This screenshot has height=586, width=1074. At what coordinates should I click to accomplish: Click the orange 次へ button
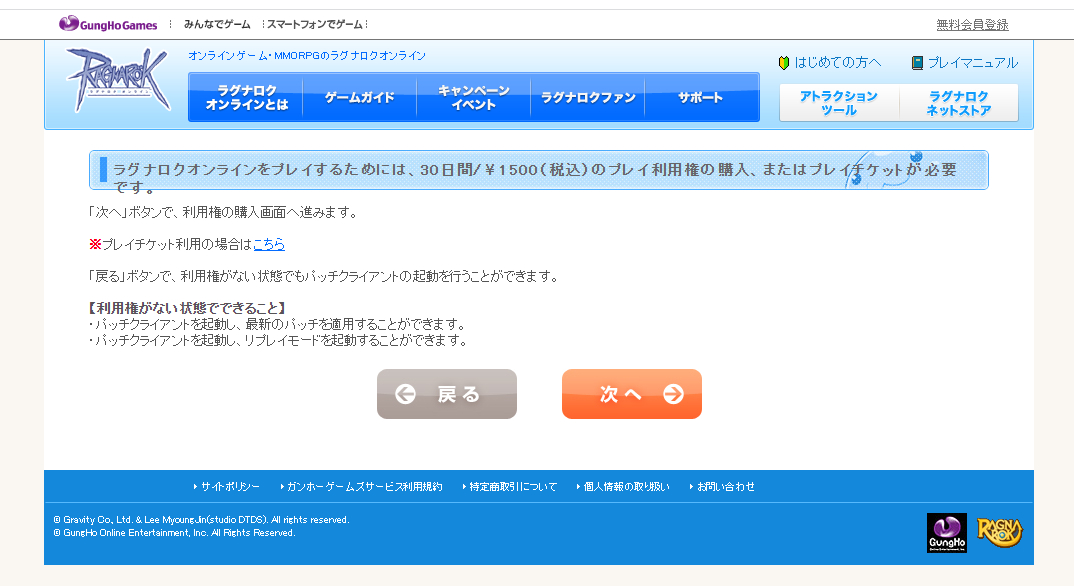pyautogui.click(x=632, y=394)
